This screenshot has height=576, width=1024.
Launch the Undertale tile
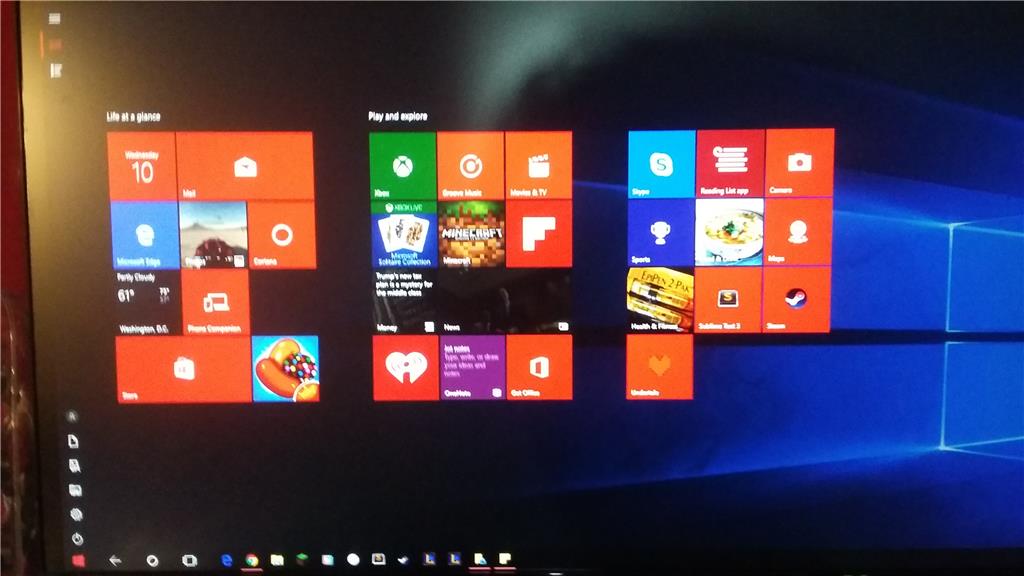(660, 366)
